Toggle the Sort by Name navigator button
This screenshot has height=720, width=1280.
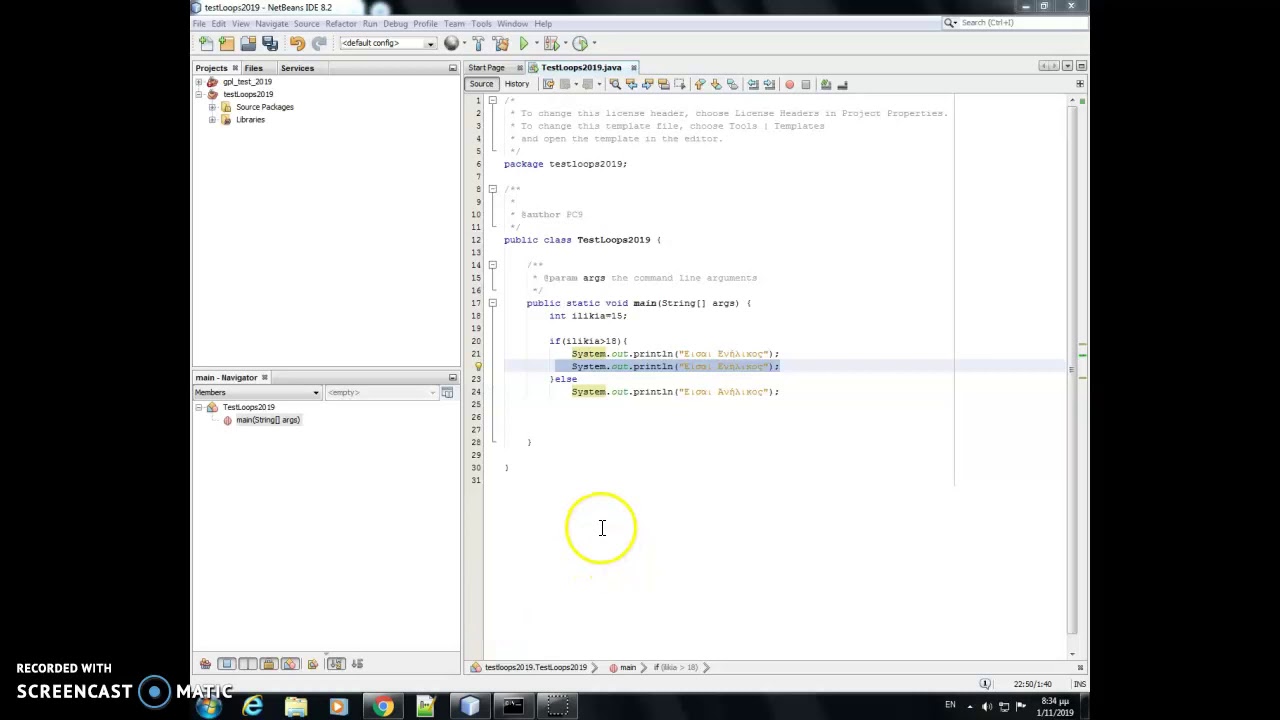tap(336, 664)
